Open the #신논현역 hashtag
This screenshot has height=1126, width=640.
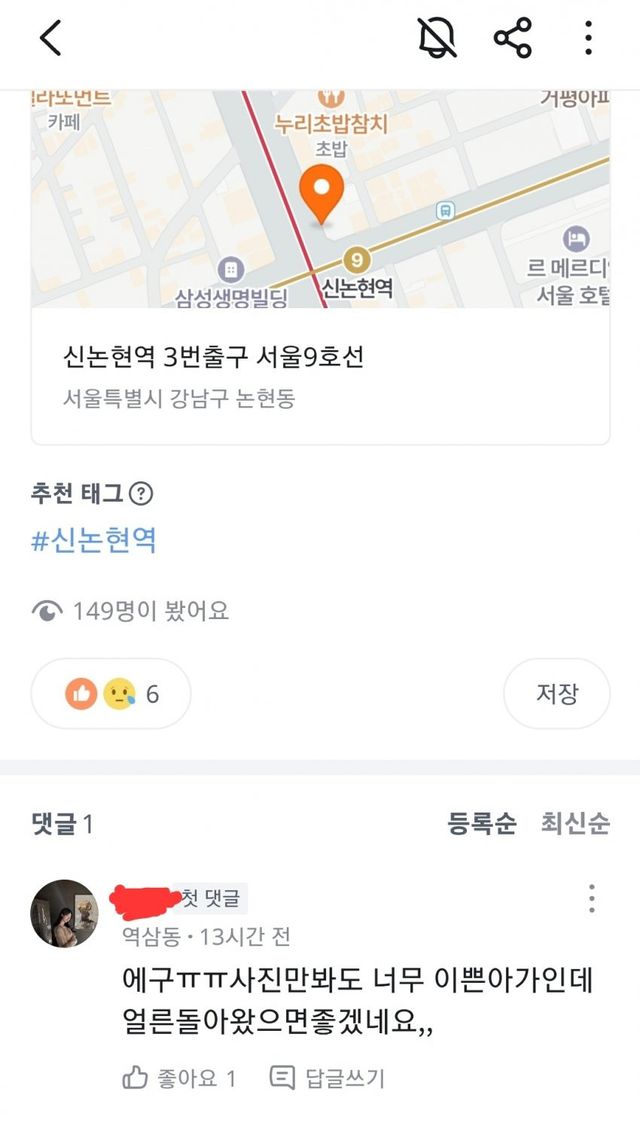click(x=94, y=541)
